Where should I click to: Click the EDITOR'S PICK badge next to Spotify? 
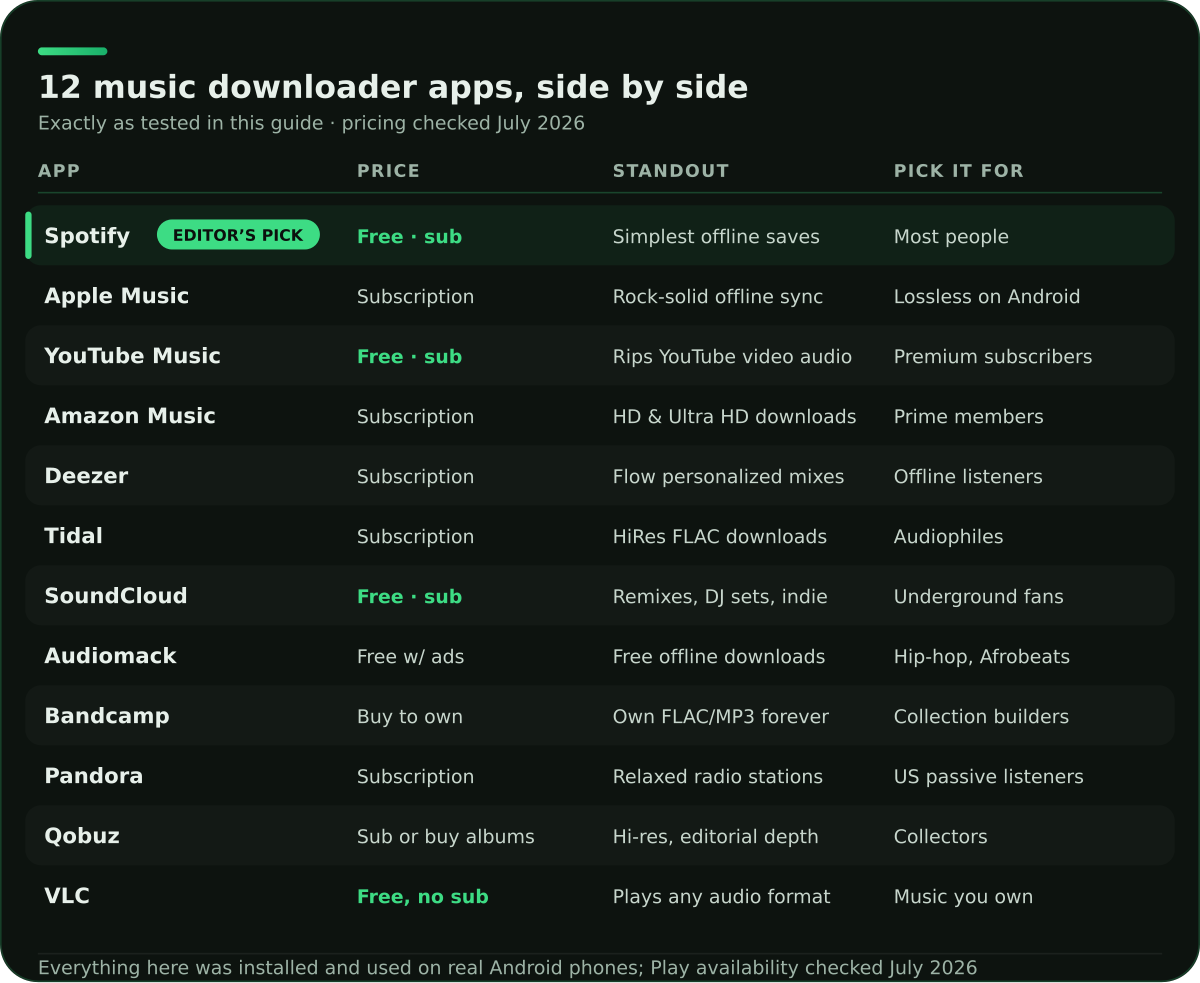(x=238, y=235)
